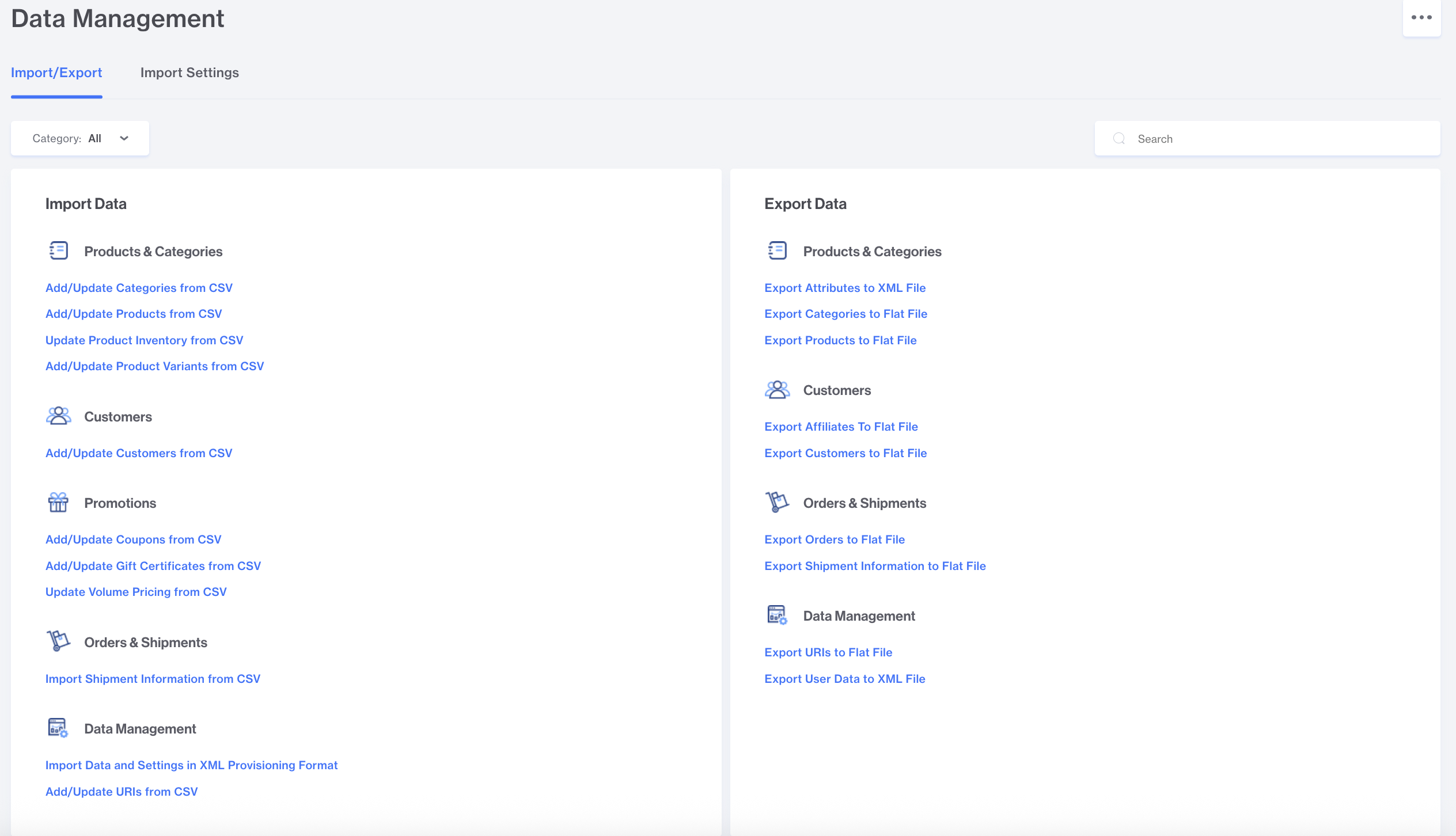Open Export Products to Flat File

tap(840, 340)
